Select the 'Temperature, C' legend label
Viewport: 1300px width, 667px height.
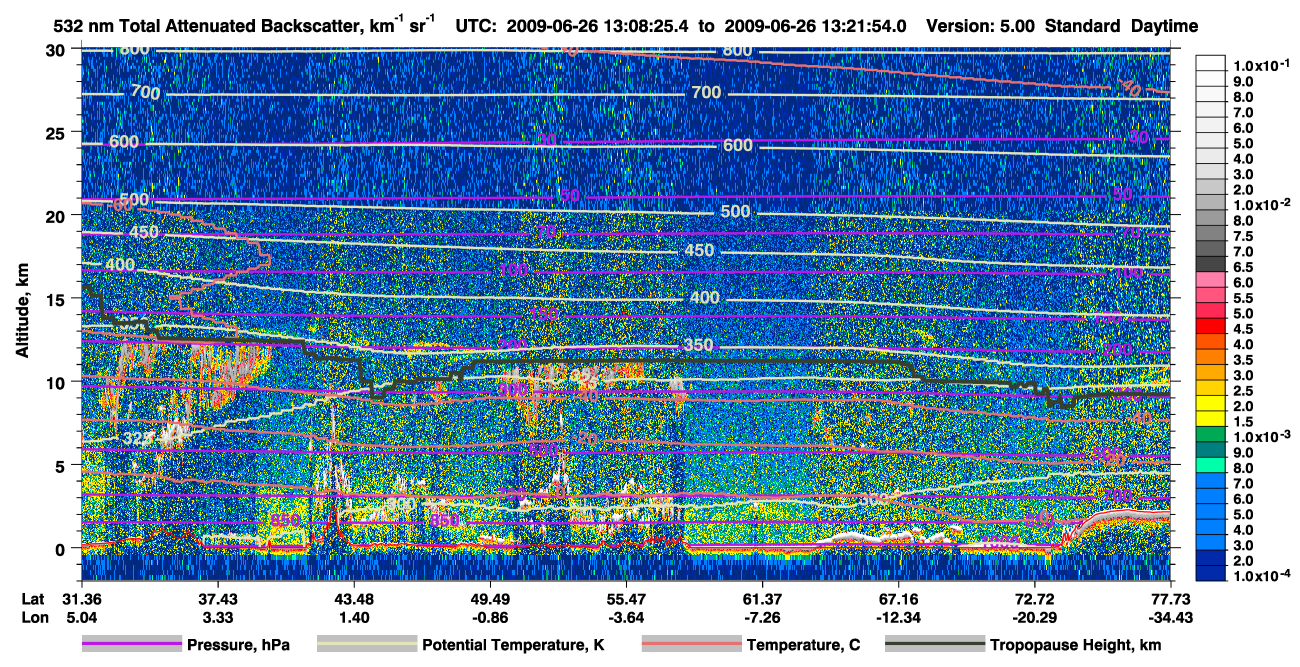(x=803, y=645)
